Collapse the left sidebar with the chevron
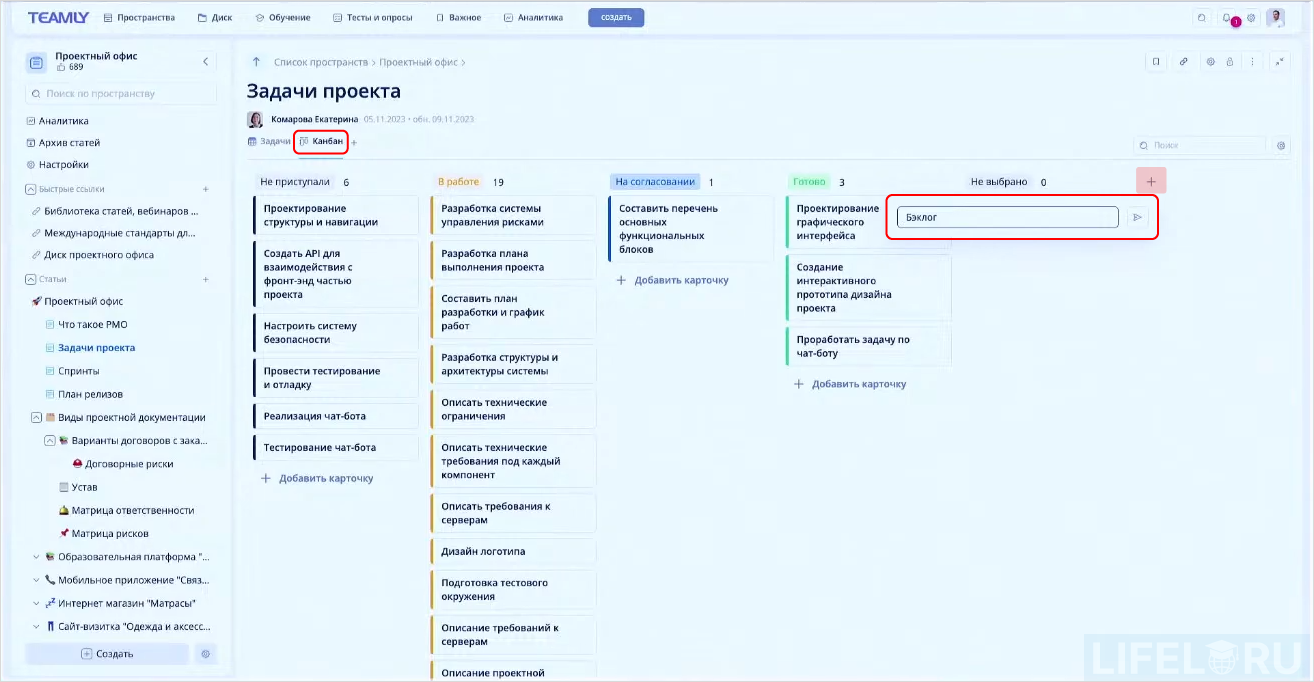Image resolution: width=1314 pixels, height=682 pixels. 206,61
